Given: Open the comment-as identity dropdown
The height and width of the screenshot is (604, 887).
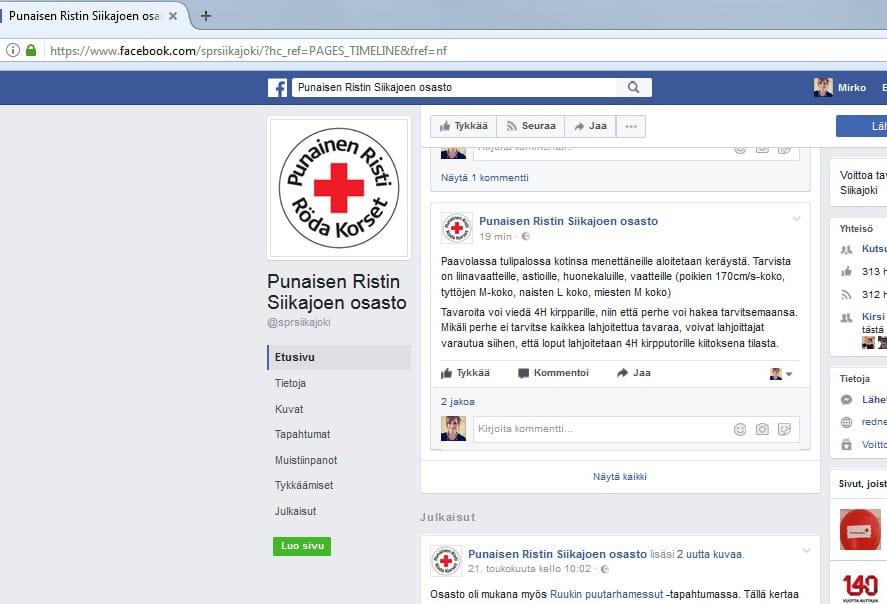Looking at the screenshot, I should click(781, 374).
